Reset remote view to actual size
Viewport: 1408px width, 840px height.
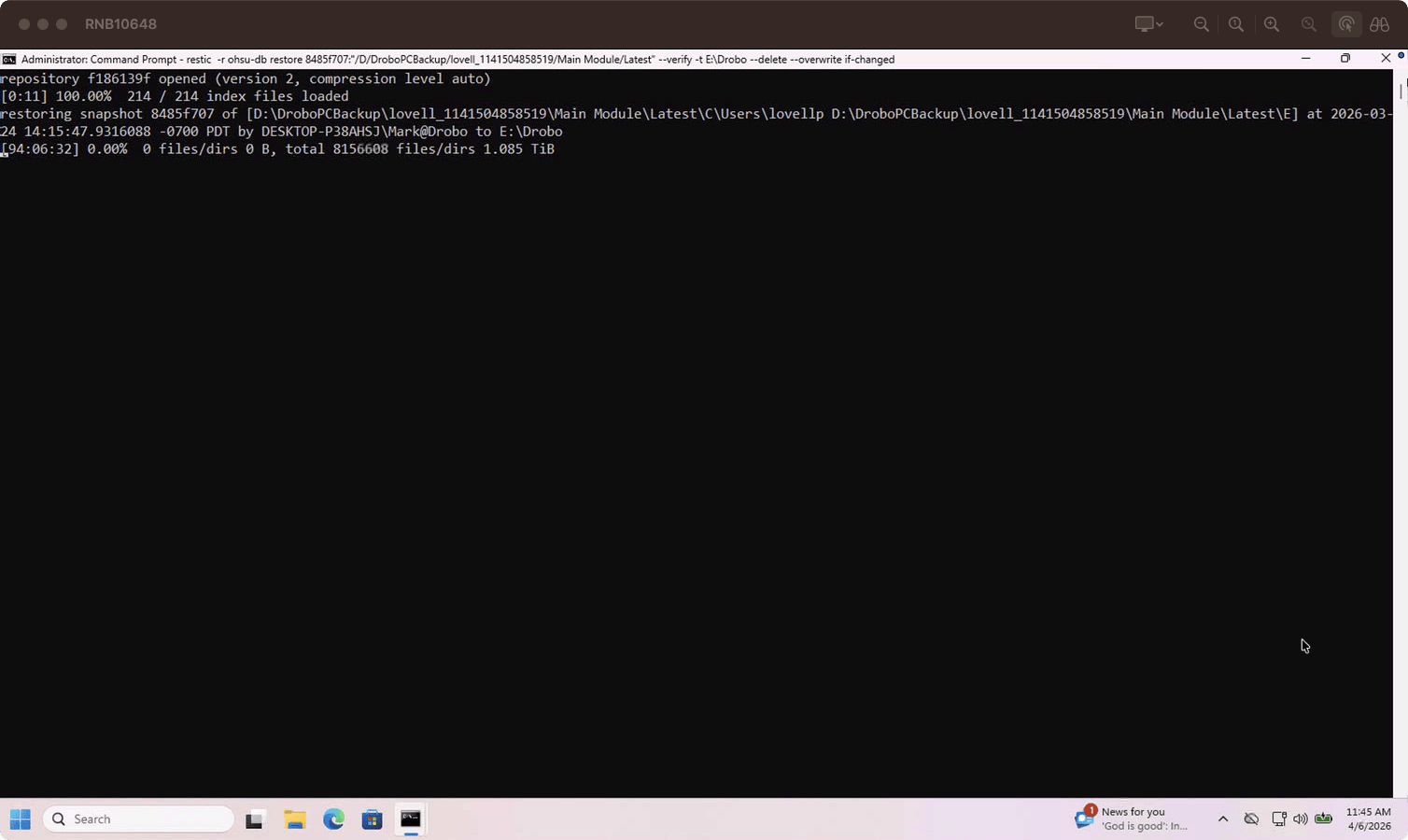click(x=1236, y=24)
